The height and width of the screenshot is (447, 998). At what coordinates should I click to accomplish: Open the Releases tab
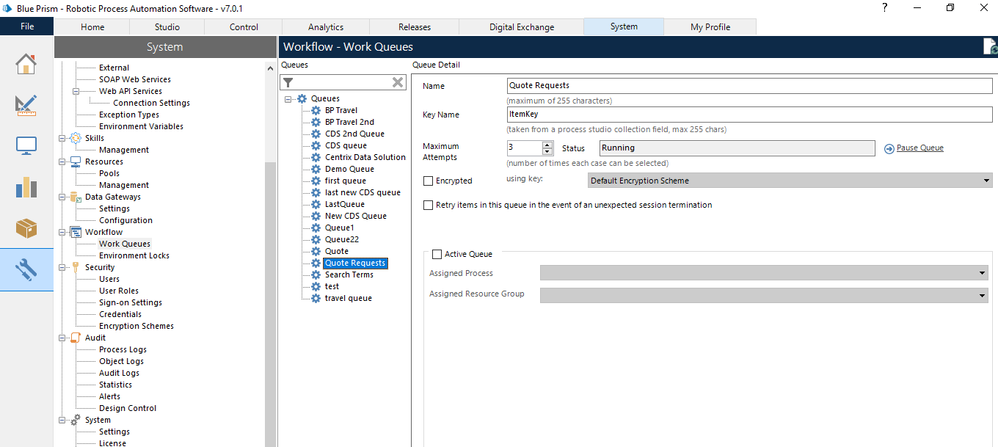click(414, 27)
